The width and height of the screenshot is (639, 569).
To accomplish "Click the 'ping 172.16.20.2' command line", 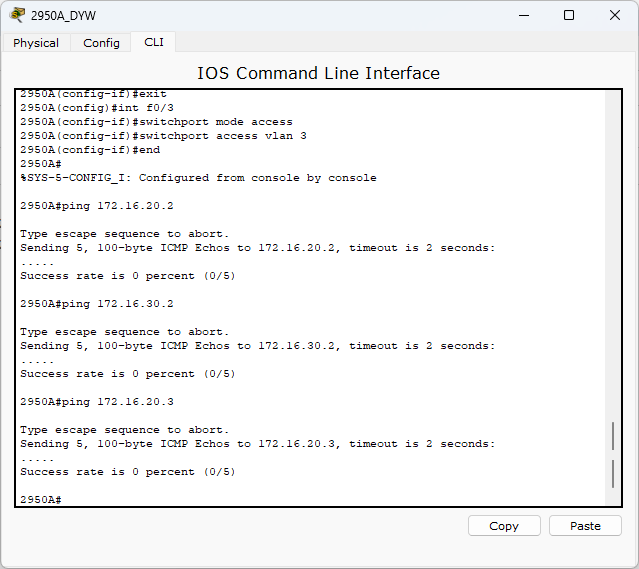I will [x=97, y=206].
